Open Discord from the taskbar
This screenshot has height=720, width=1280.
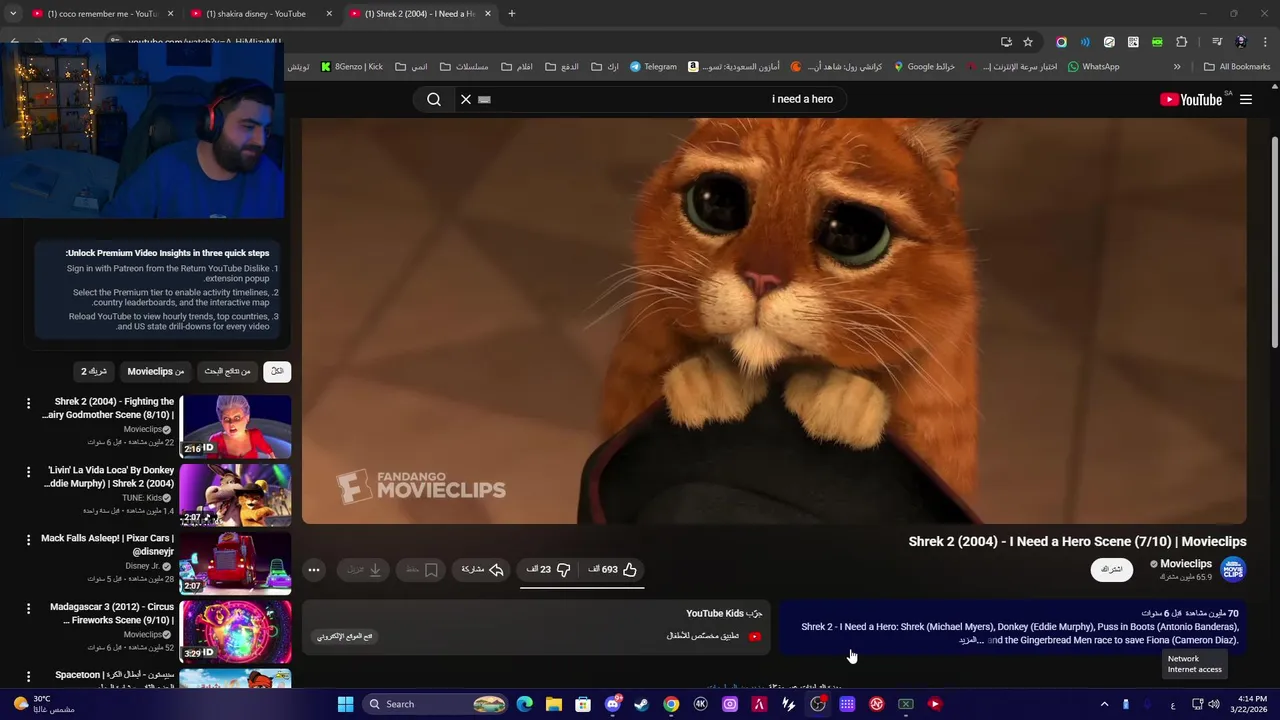pyautogui.click(x=612, y=704)
